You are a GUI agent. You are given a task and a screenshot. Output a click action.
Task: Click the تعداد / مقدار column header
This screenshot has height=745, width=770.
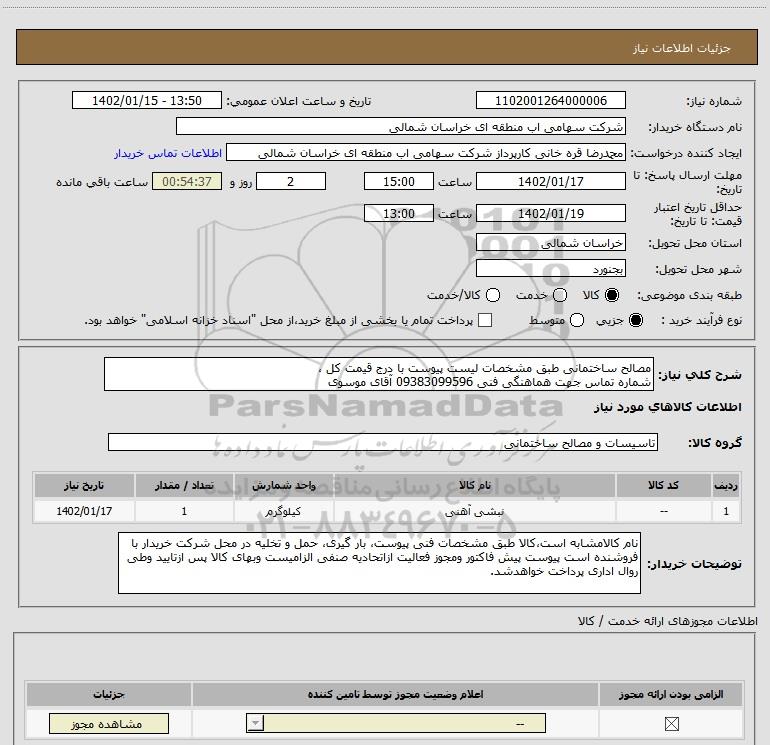click(x=184, y=485)
